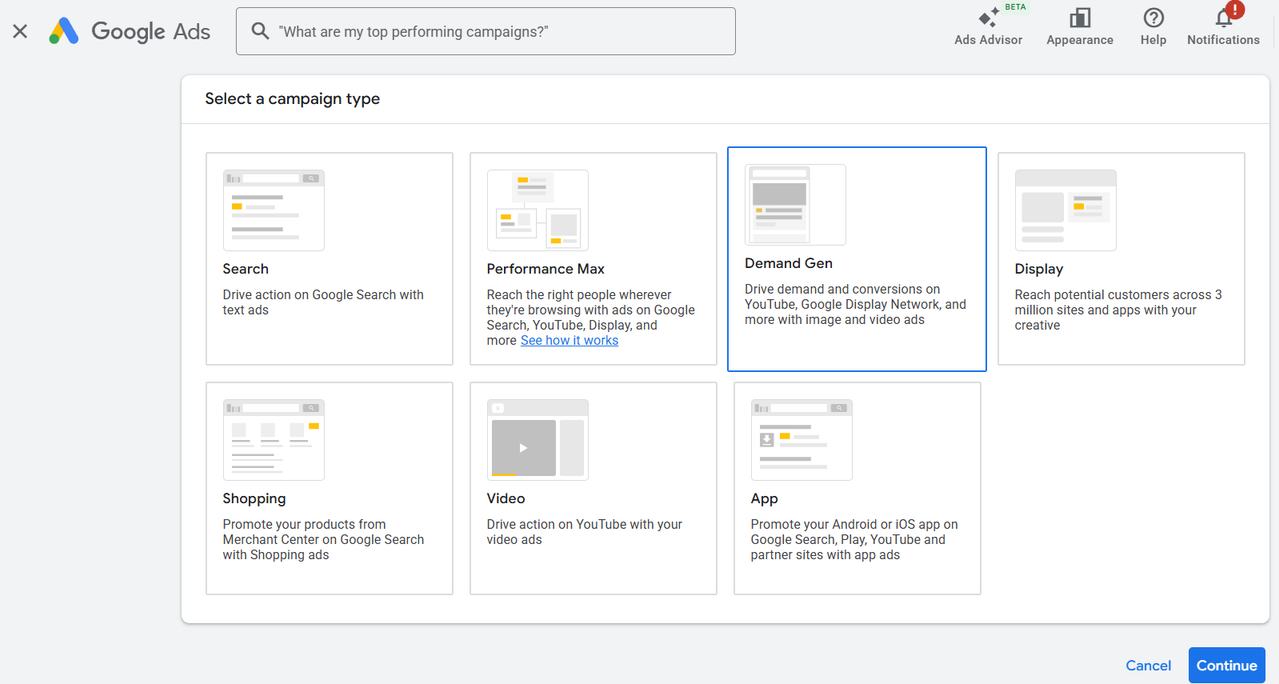
Task: Click the Google Ads logo
Action: (130, 31)
